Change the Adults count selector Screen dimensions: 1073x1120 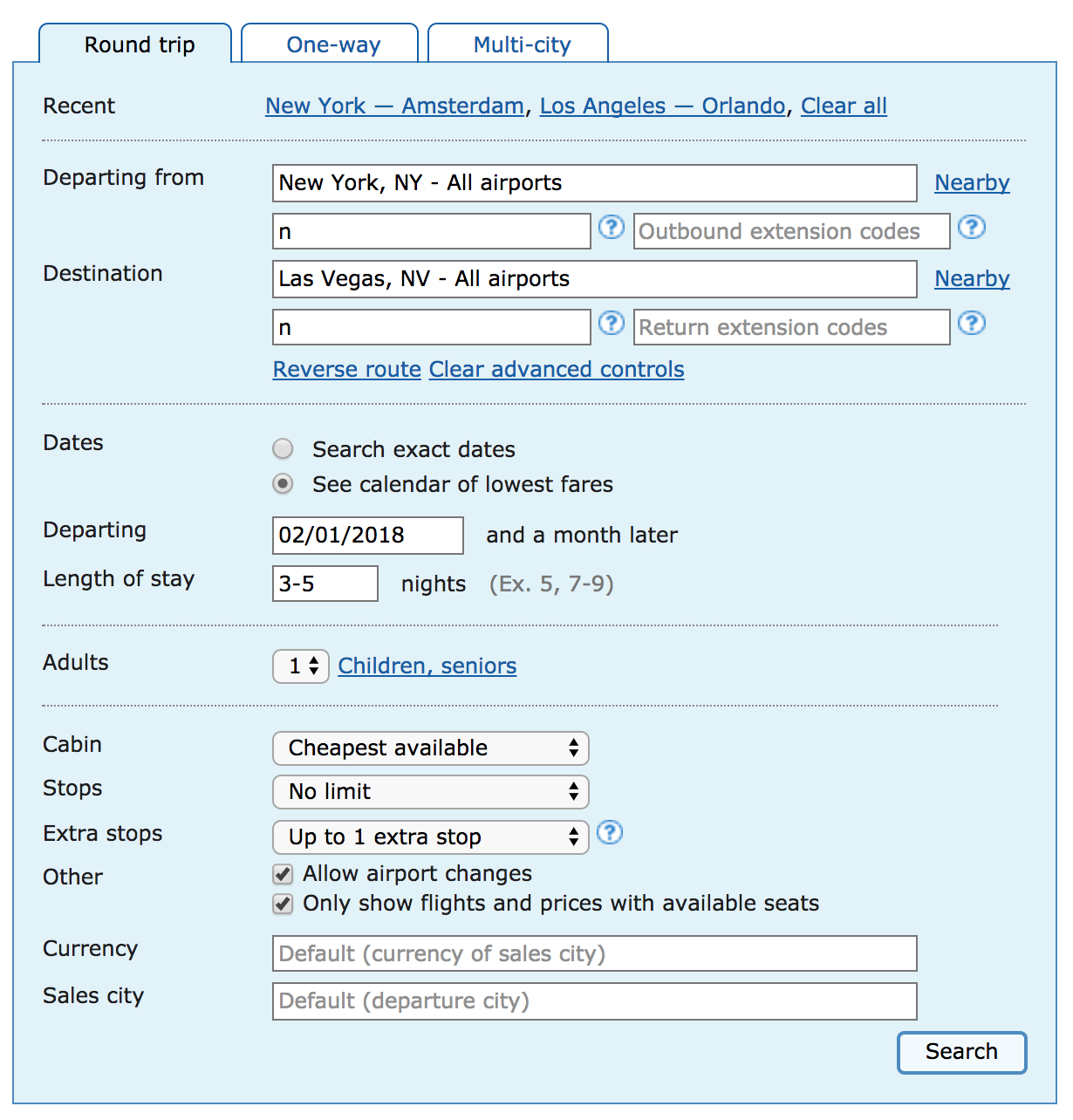tap(301, 666)
